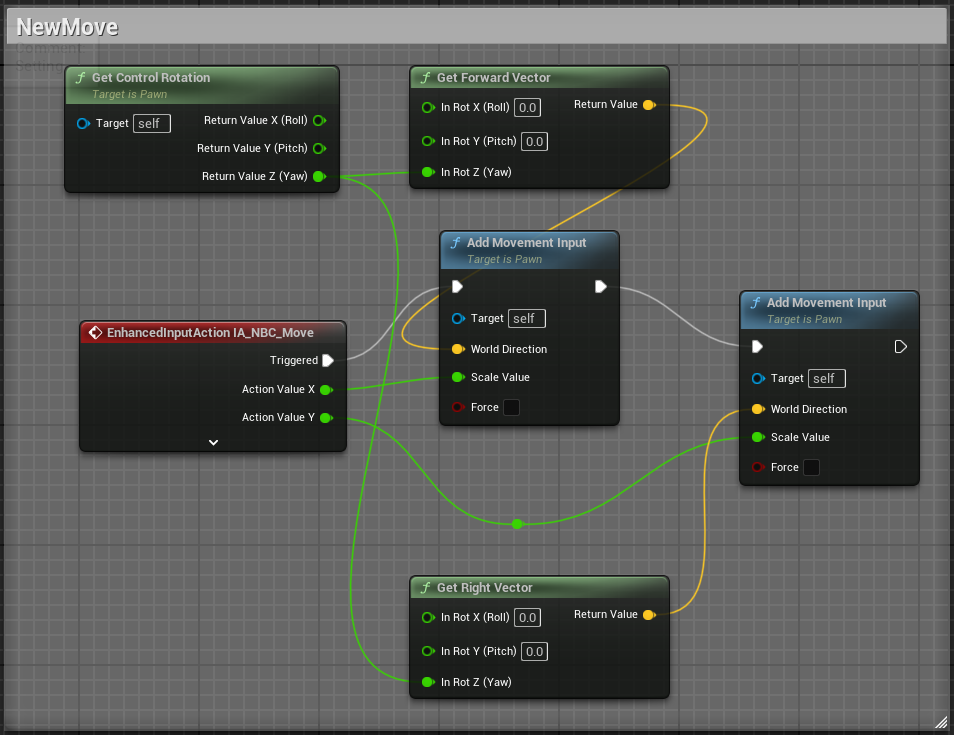The height and width of the screenshot is (735, 954).
Task: Click the comment box resize handle corner
Action: [941, 722]
